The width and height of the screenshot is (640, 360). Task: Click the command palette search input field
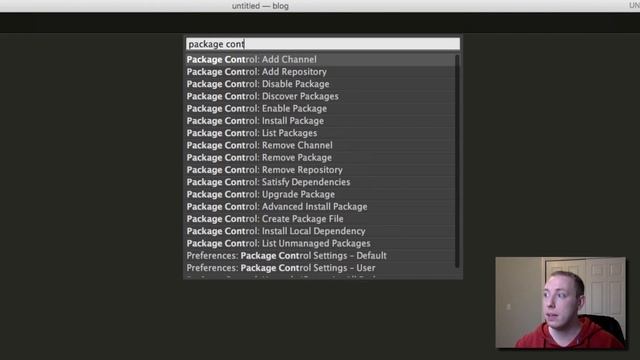(x=323, y=44)
